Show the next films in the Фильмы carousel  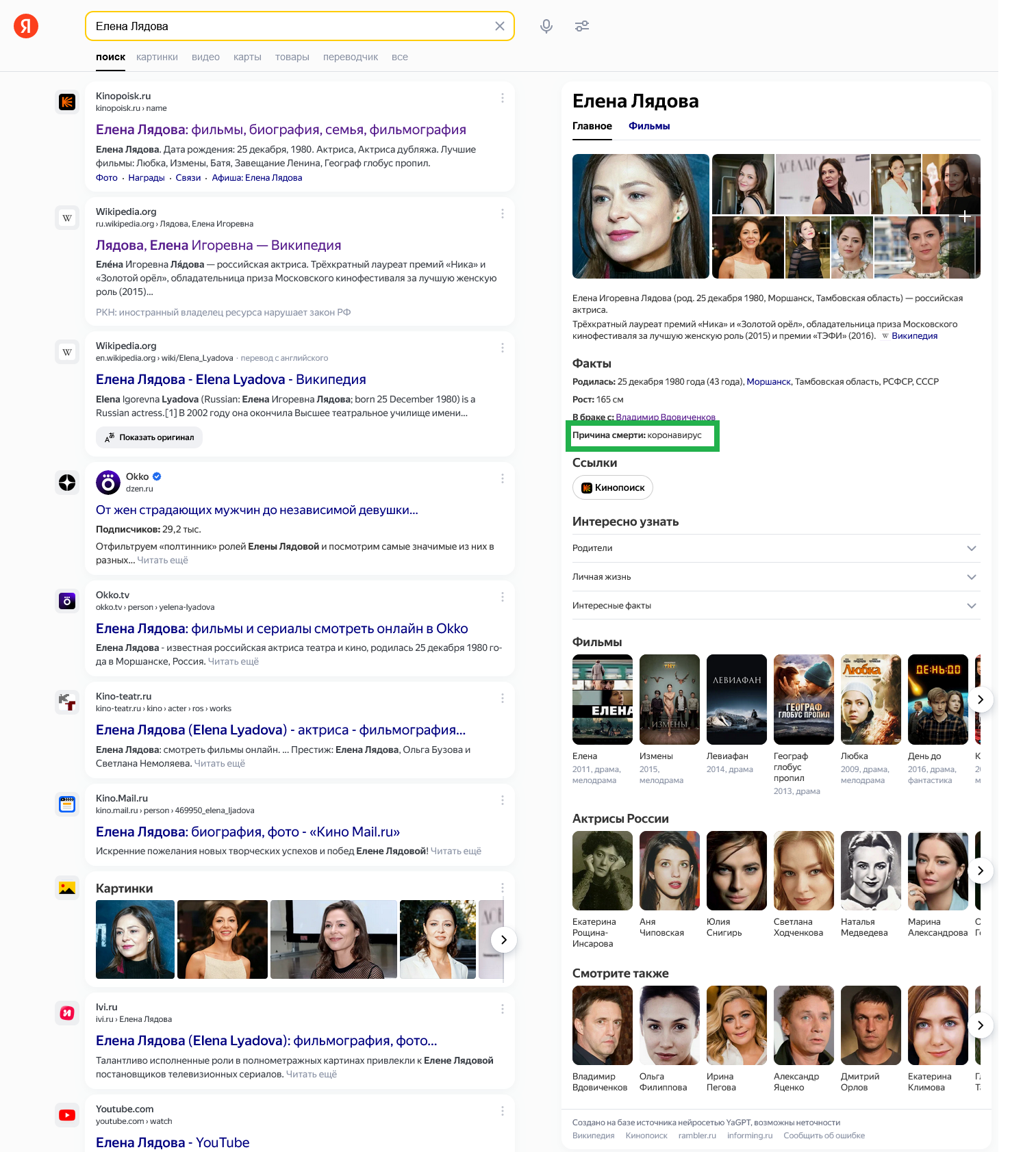pyautogui.click(x=981, y=700)
